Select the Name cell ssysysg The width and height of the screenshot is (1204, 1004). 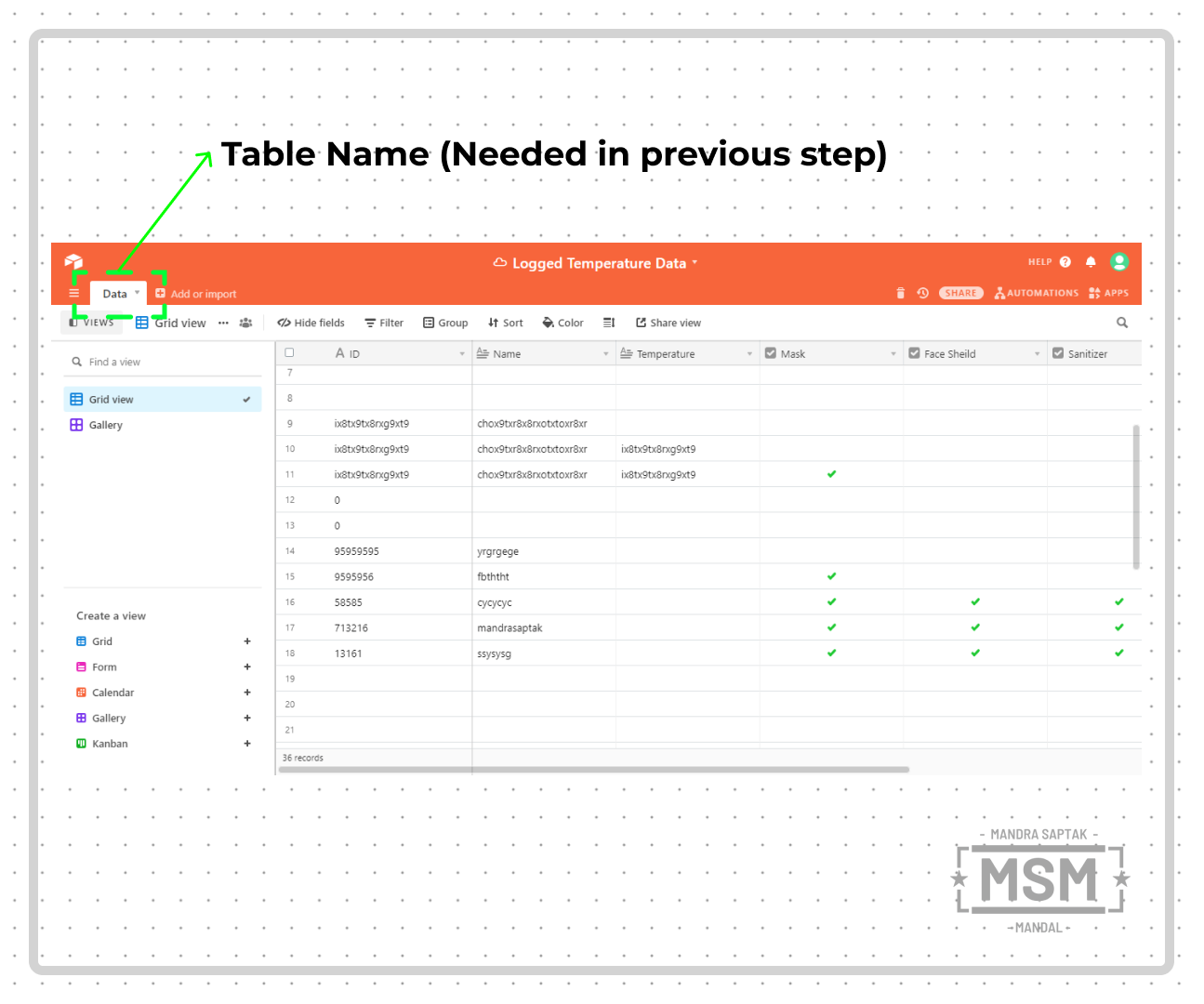(x=544, y=654)
